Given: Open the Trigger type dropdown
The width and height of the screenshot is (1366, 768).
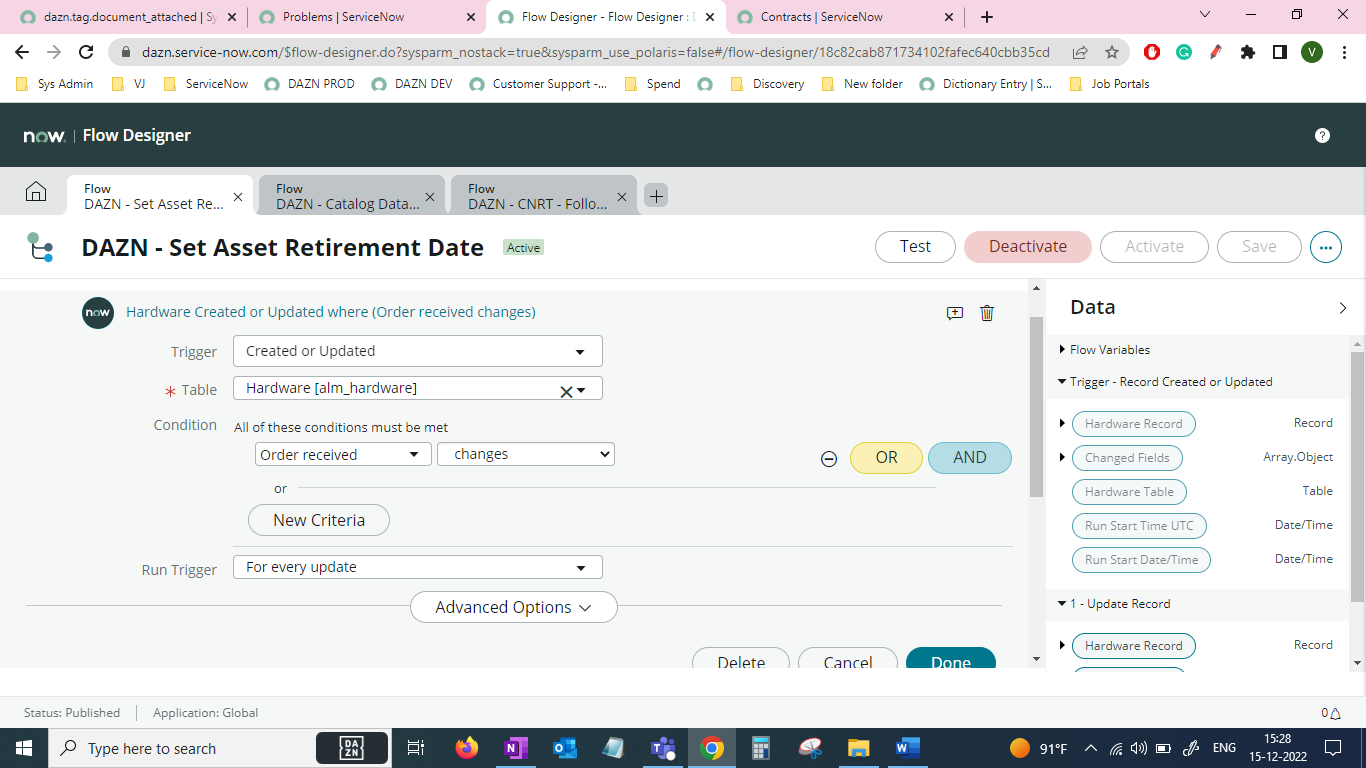Looking at the screenshot, I should click(418, 351).
